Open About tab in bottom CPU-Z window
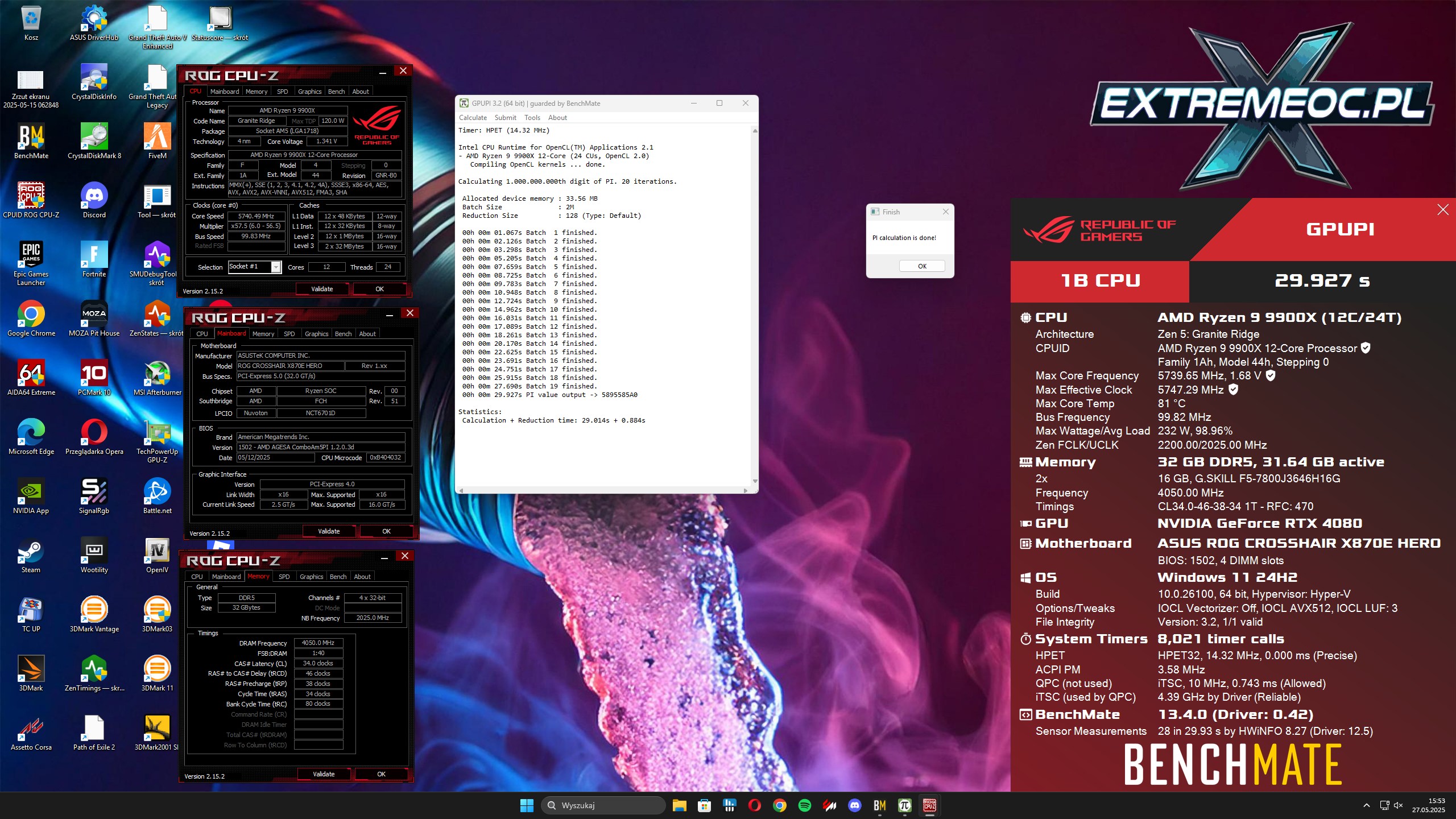This screenshot has height=819, width=1456. 362,577
